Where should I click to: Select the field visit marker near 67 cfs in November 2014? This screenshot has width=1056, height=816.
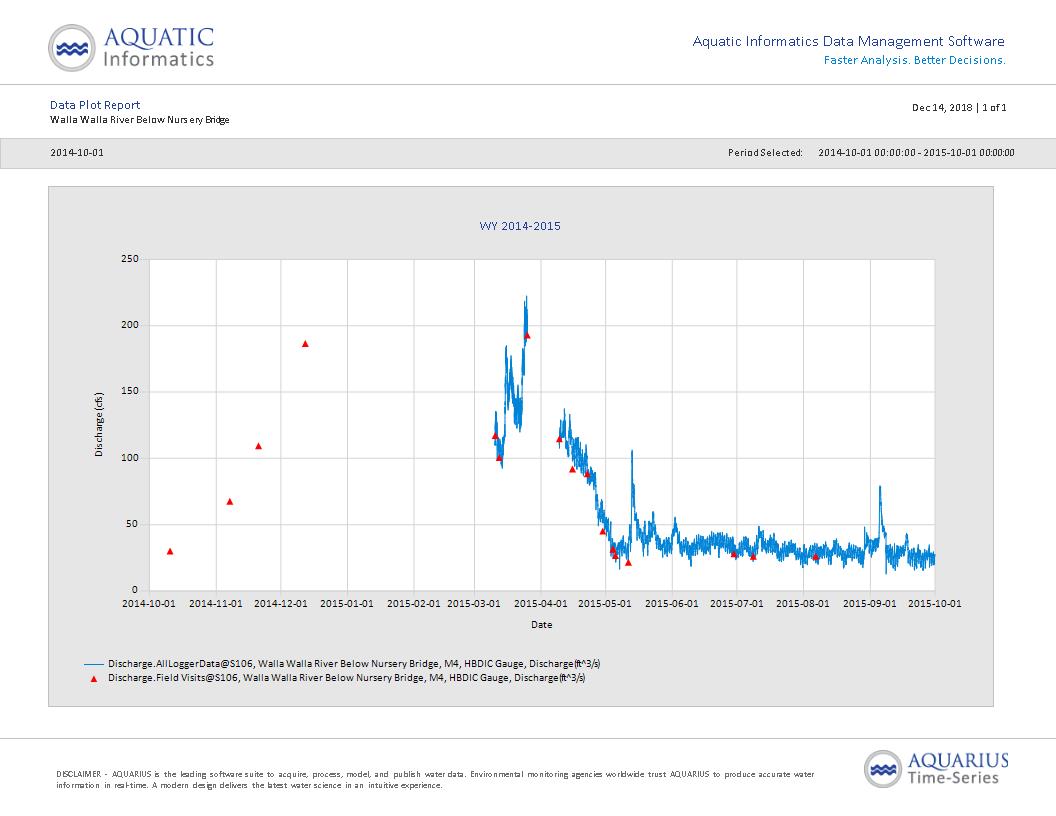(x=230, y=502)
